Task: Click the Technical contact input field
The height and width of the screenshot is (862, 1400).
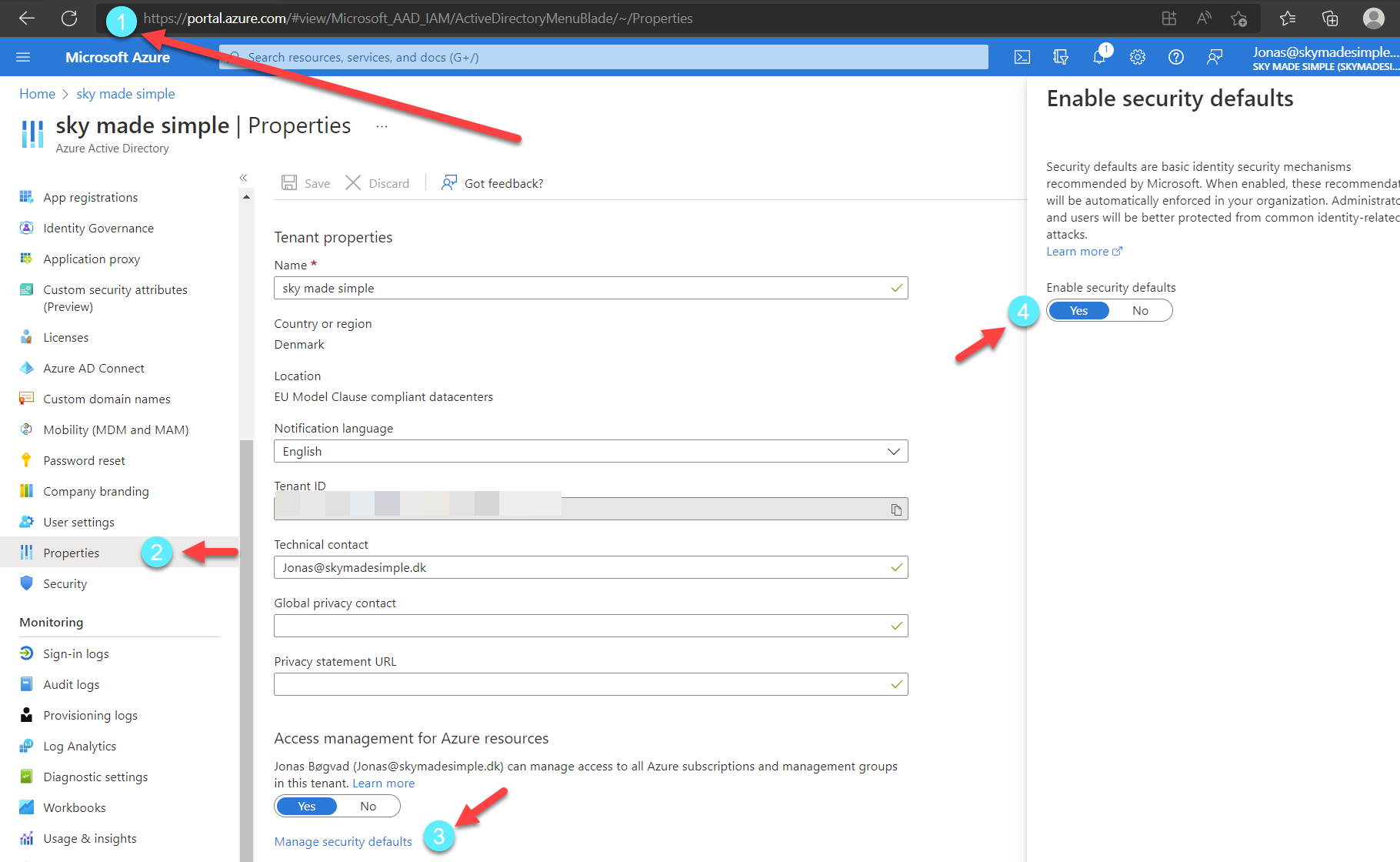Action: (591, 567)
